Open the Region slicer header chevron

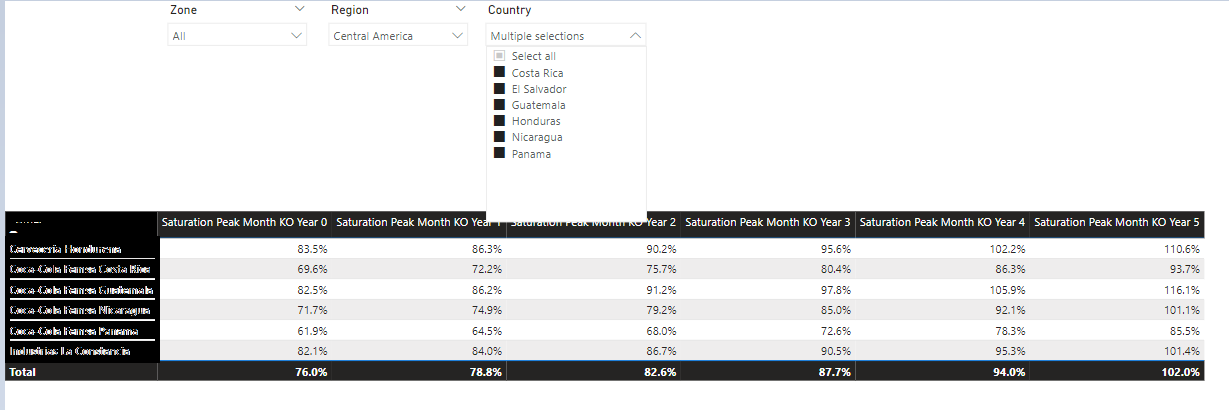[x=460, y=9]
